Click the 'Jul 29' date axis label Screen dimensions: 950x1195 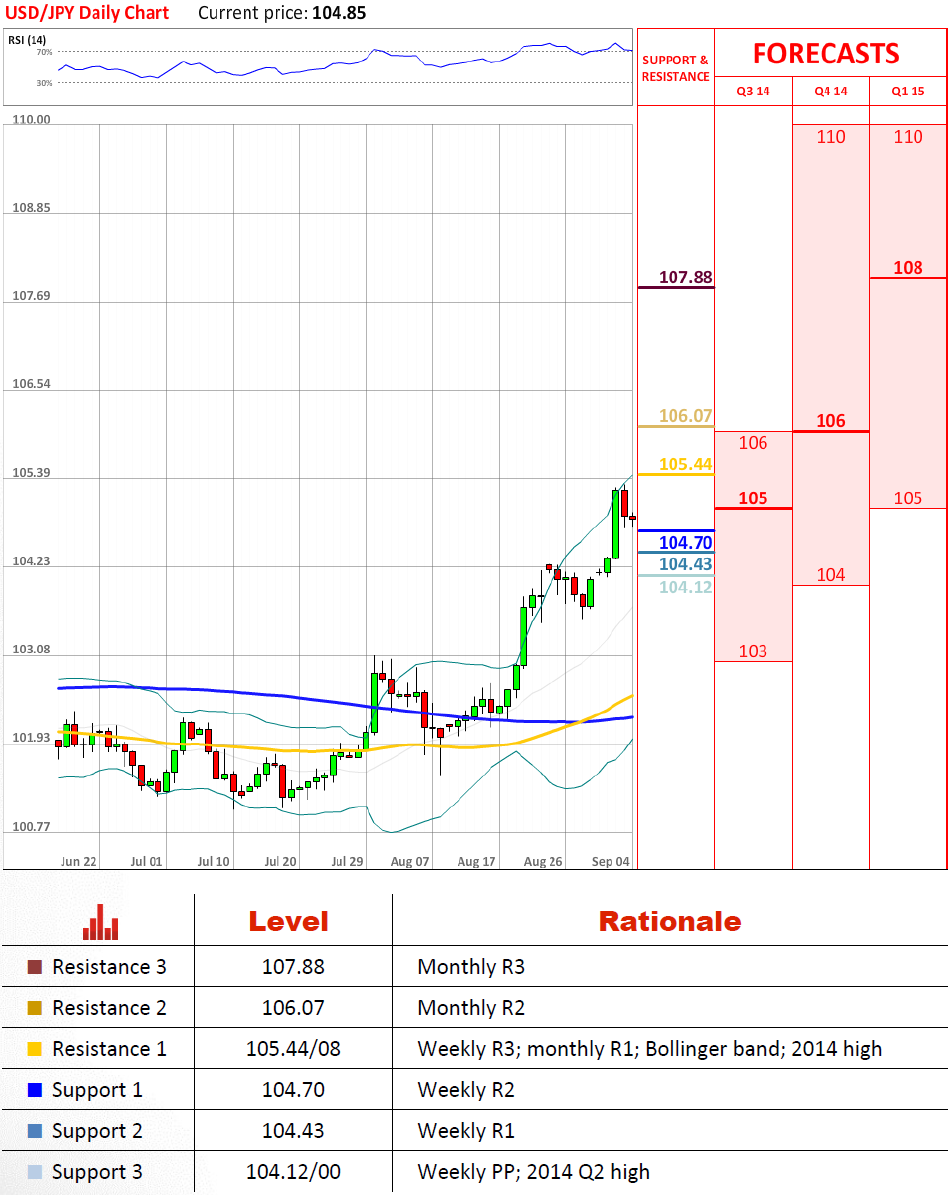point(347,861)
